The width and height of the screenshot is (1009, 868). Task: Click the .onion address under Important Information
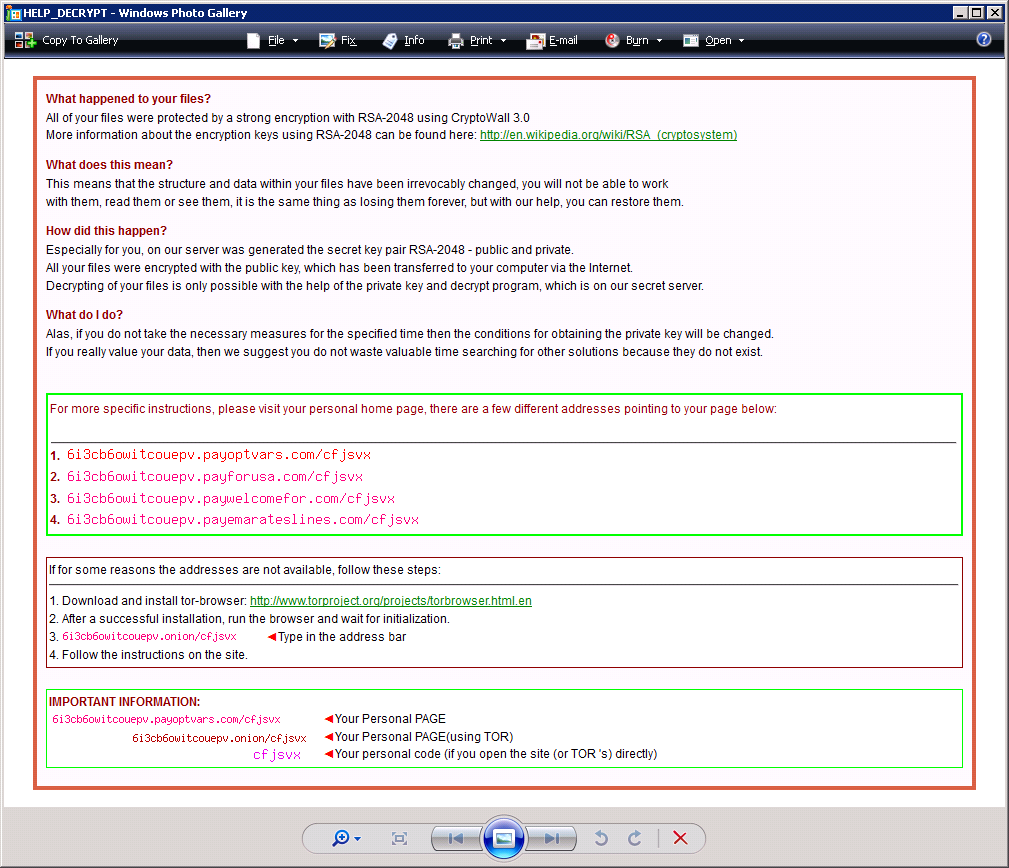pos(219,738)
